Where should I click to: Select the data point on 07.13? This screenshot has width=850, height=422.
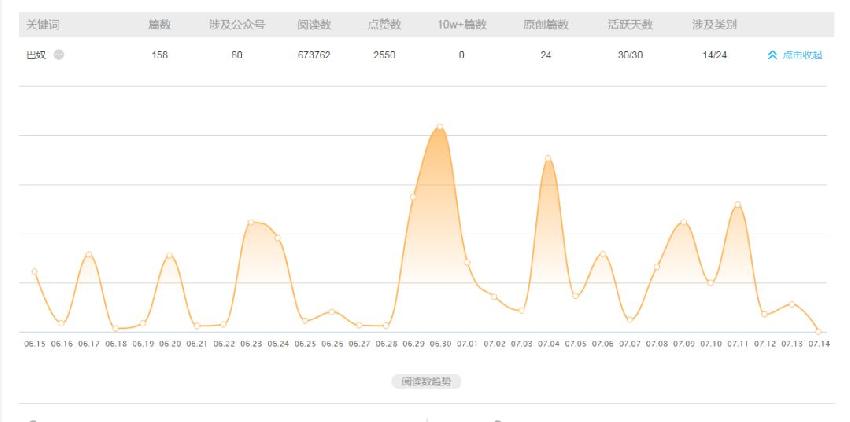[791, 304]
